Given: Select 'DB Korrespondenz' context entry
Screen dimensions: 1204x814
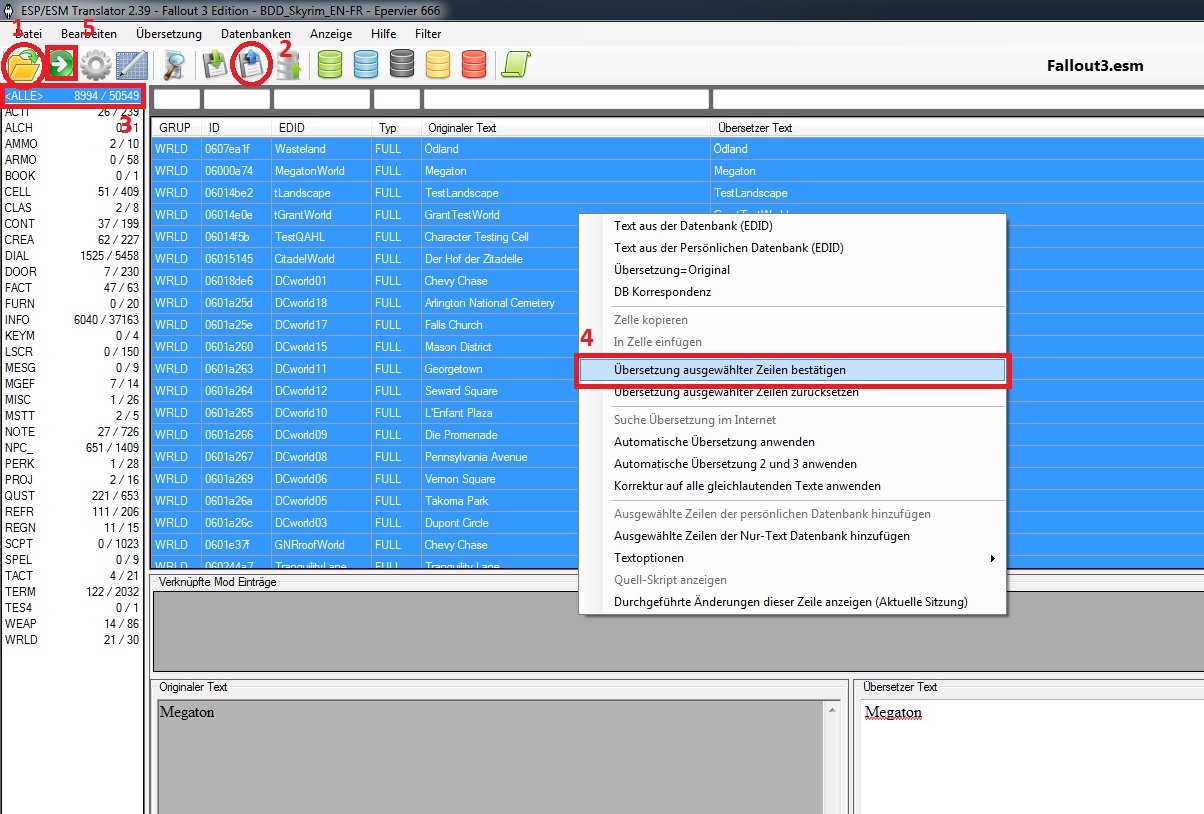Looking at the screenshot, I should 794,292.
